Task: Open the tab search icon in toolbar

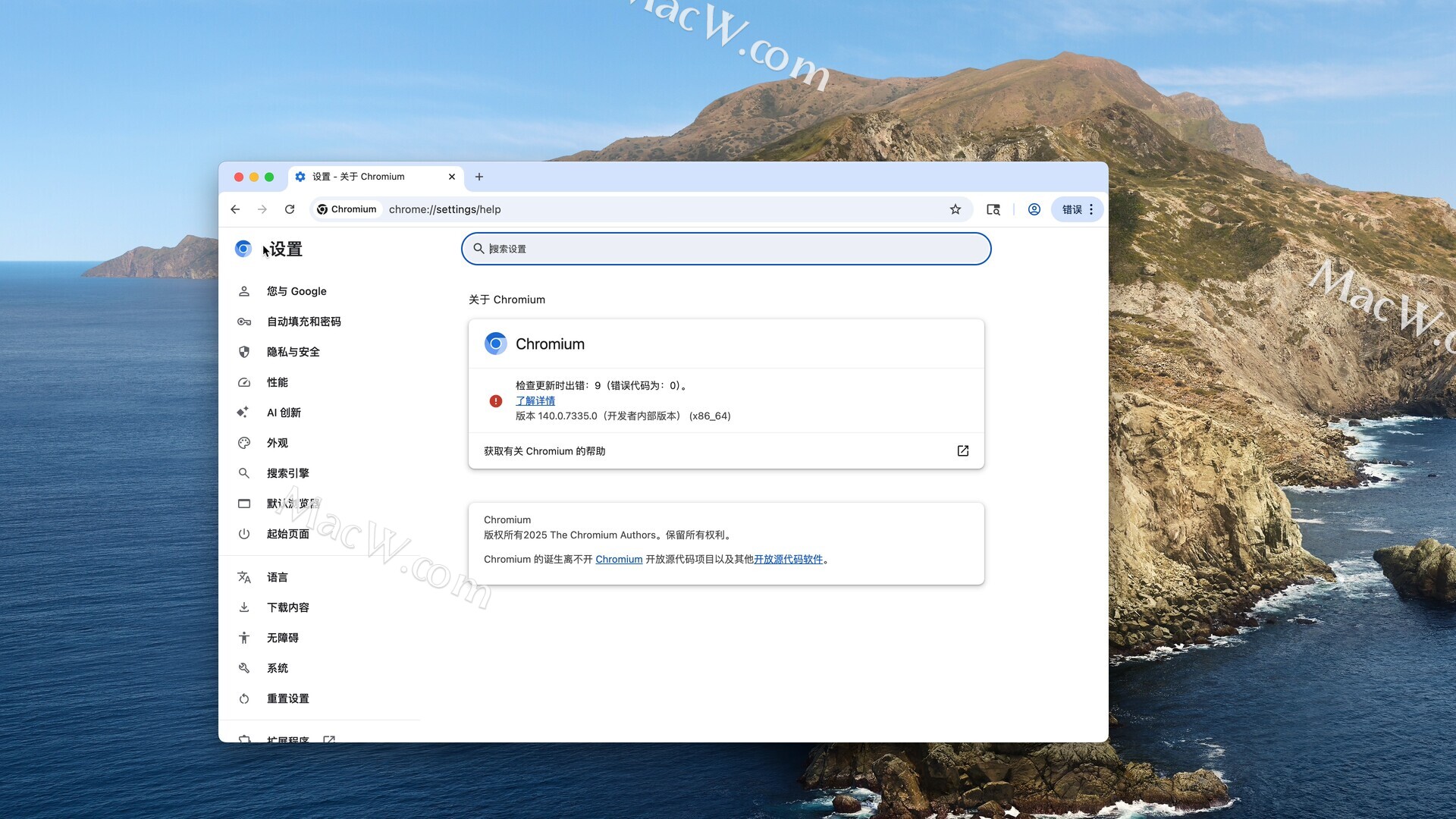Action: [993, 209]
